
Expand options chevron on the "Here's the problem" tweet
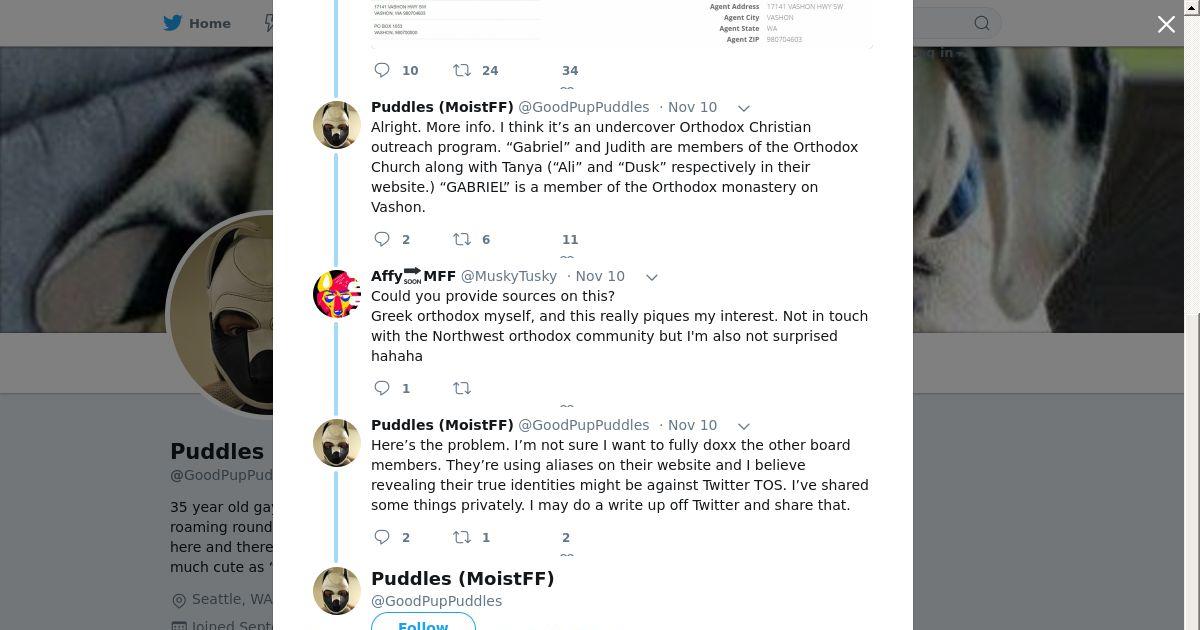[743, 426]
